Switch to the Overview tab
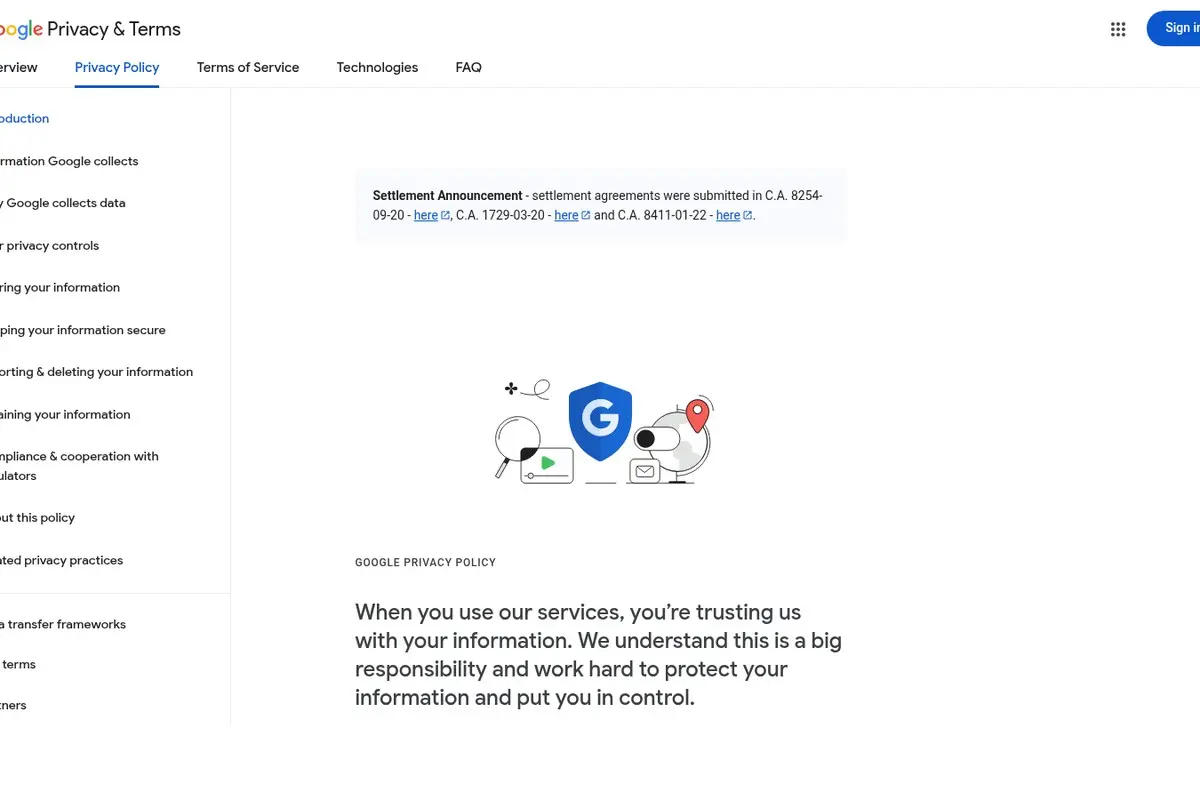 pyautogui.click(x=19, y=67)
